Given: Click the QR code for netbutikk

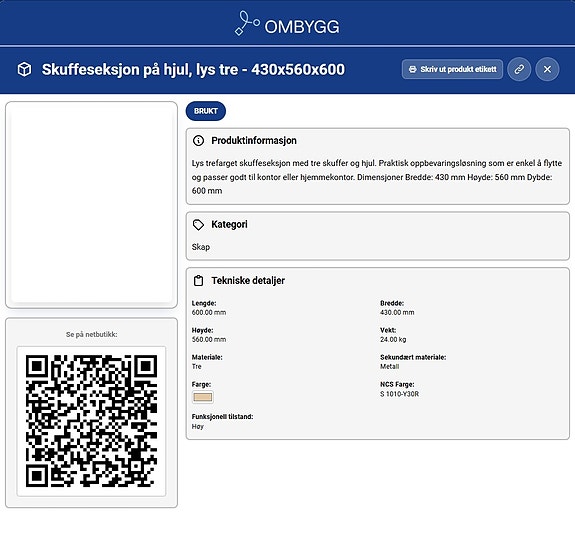Looking at the screenshot, I should (x=91, y=421).
